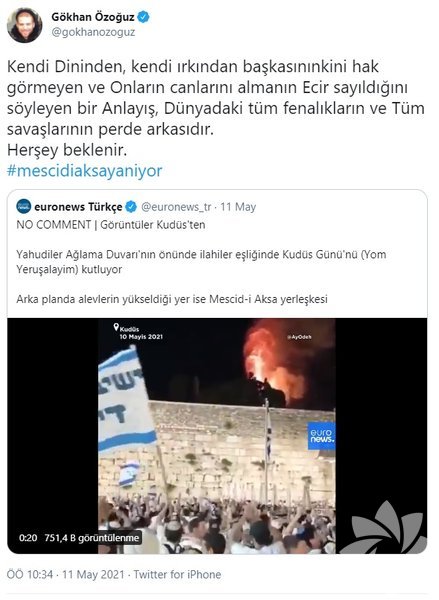Image resolution: width=439 pixels, height=600 pixels.
Task: Click the Gökhan Özoğuz display name
Action: pyautogui.click(x=93, y=17)
